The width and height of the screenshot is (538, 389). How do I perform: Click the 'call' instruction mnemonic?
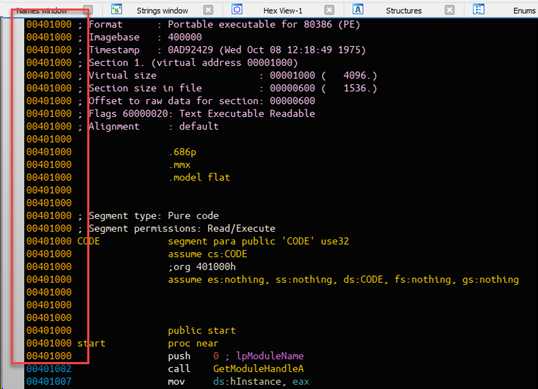click(x=179, y=368)
